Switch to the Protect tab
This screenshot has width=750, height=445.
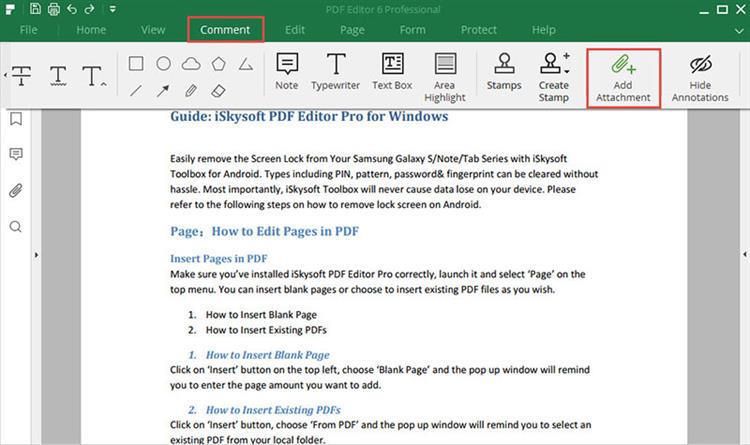coord(479,30)
